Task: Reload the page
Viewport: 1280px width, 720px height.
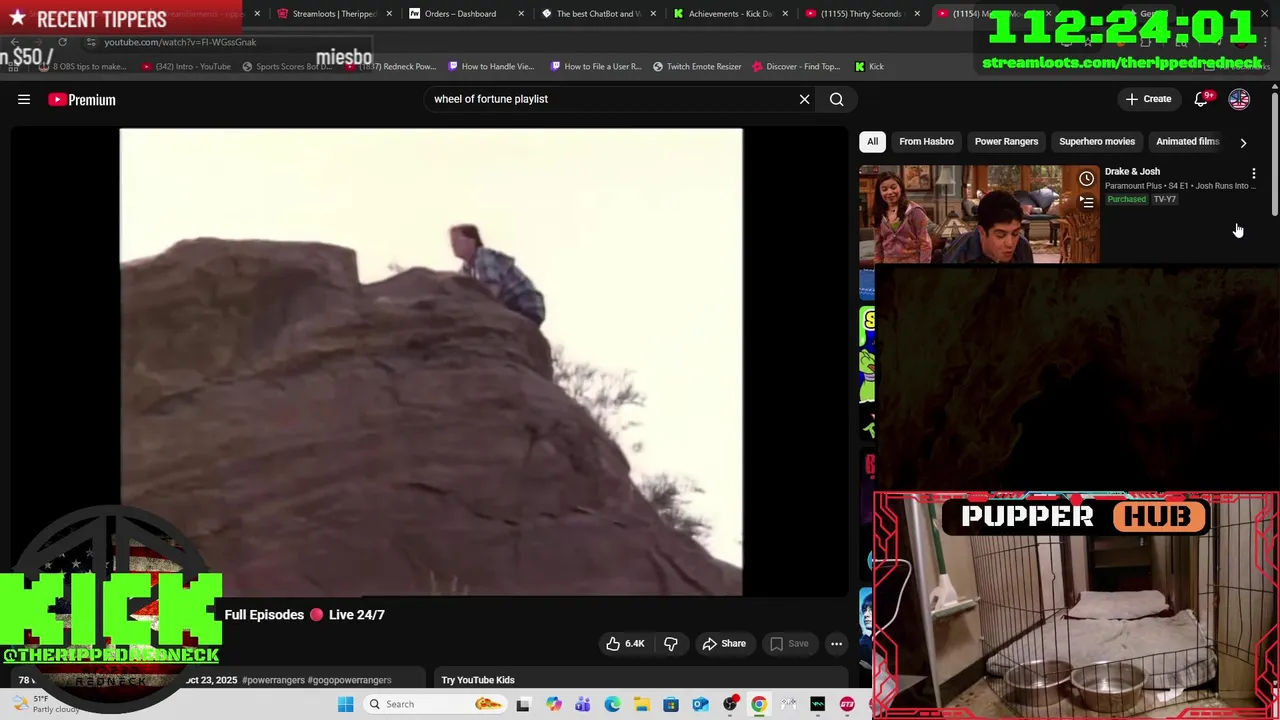Action: tap(62, 42)
